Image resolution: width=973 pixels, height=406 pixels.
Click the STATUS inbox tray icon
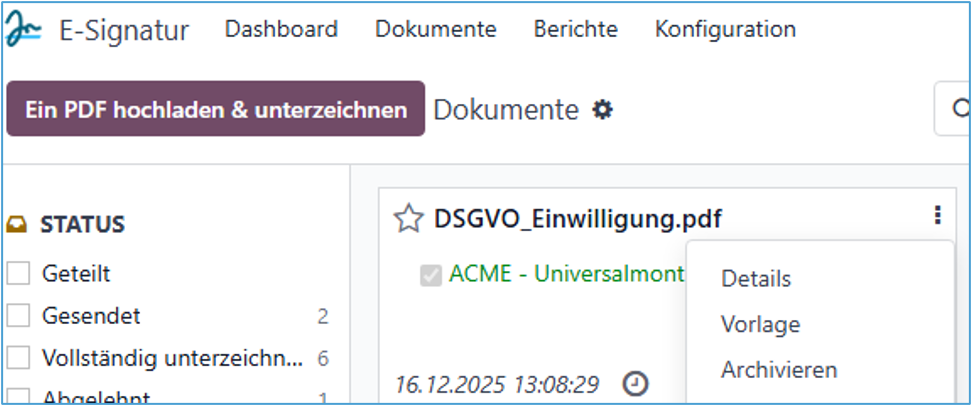[17, 224]
